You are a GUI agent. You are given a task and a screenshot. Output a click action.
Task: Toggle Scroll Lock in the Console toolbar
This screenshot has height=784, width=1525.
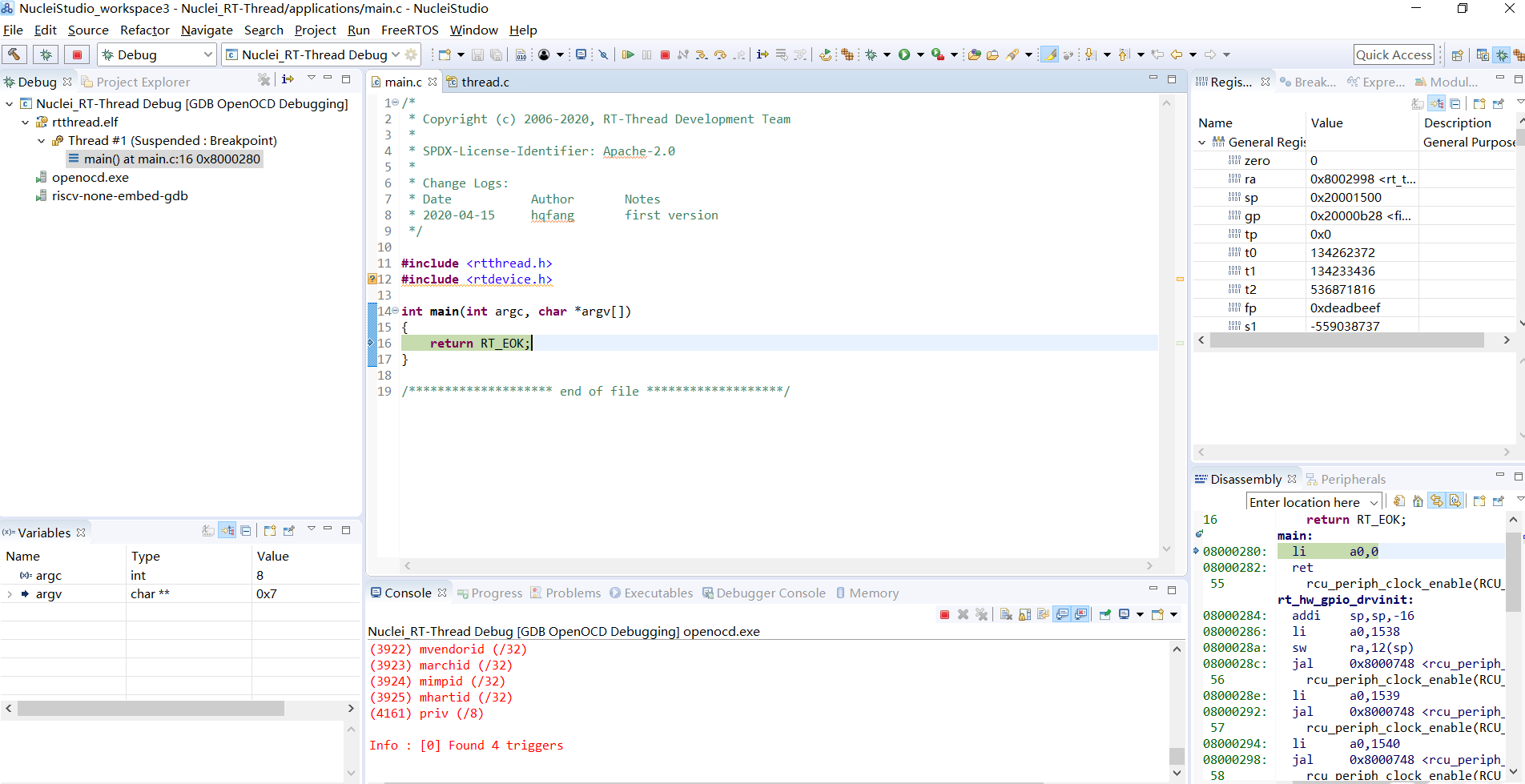coord(1024,614)
